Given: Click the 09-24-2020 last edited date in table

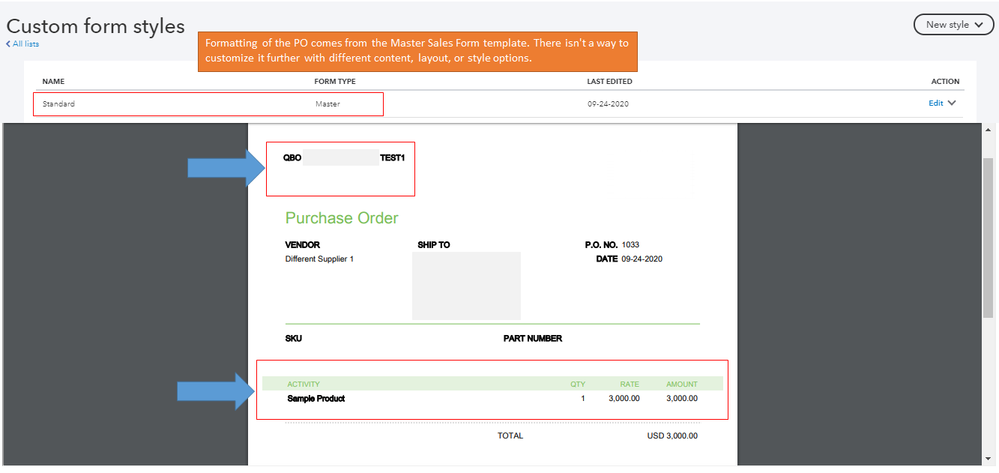Looking at the screenshot, I should [x=609, y=104].
